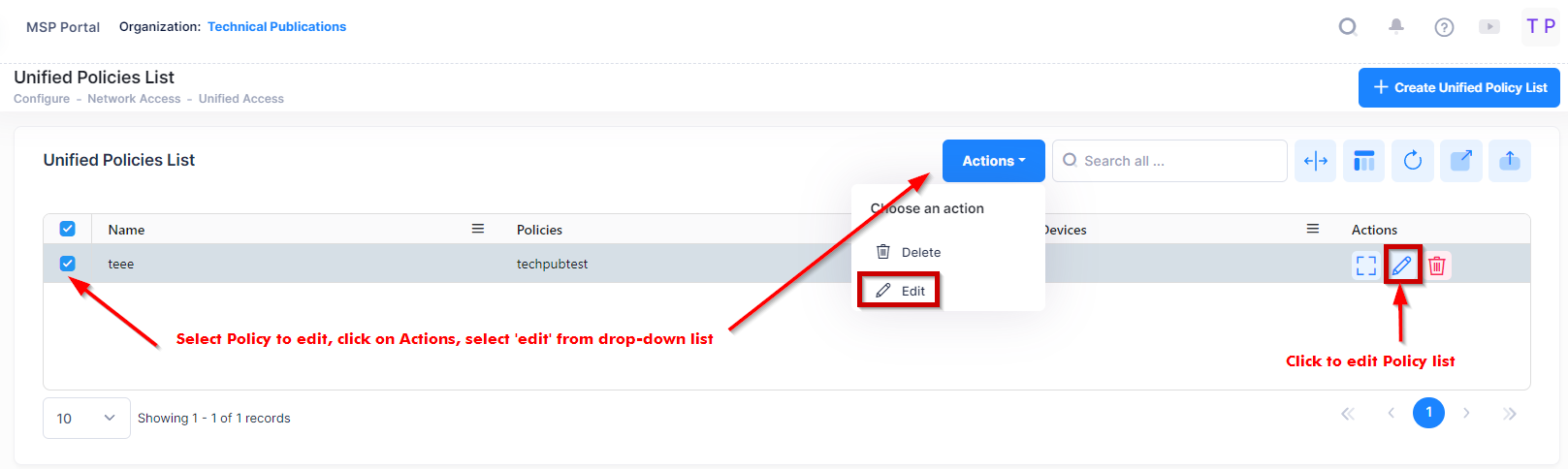Click the expand view icon for teee
This screenshot has width=1568, height=469.
(x=1365, y=266)
